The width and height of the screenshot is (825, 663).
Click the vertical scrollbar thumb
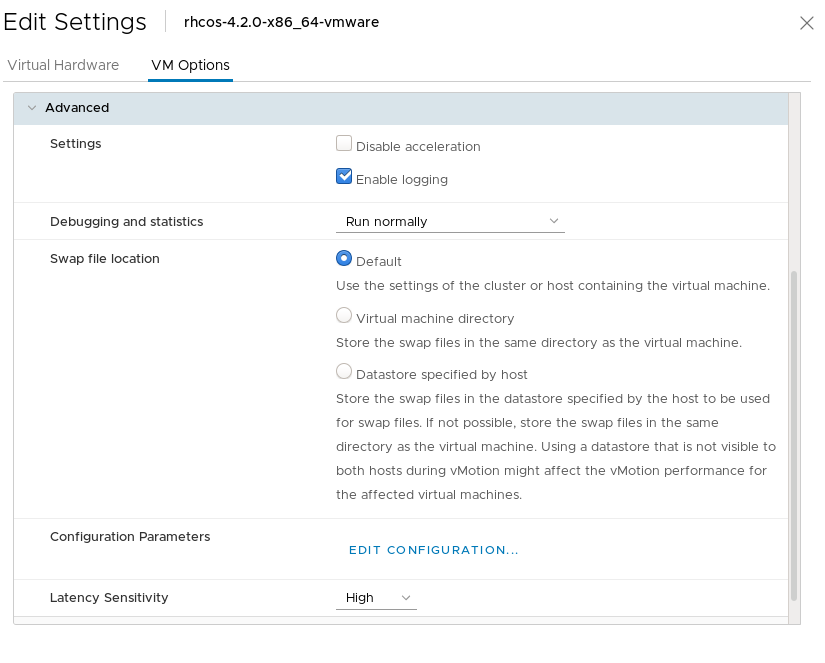(x=794, y=435)
